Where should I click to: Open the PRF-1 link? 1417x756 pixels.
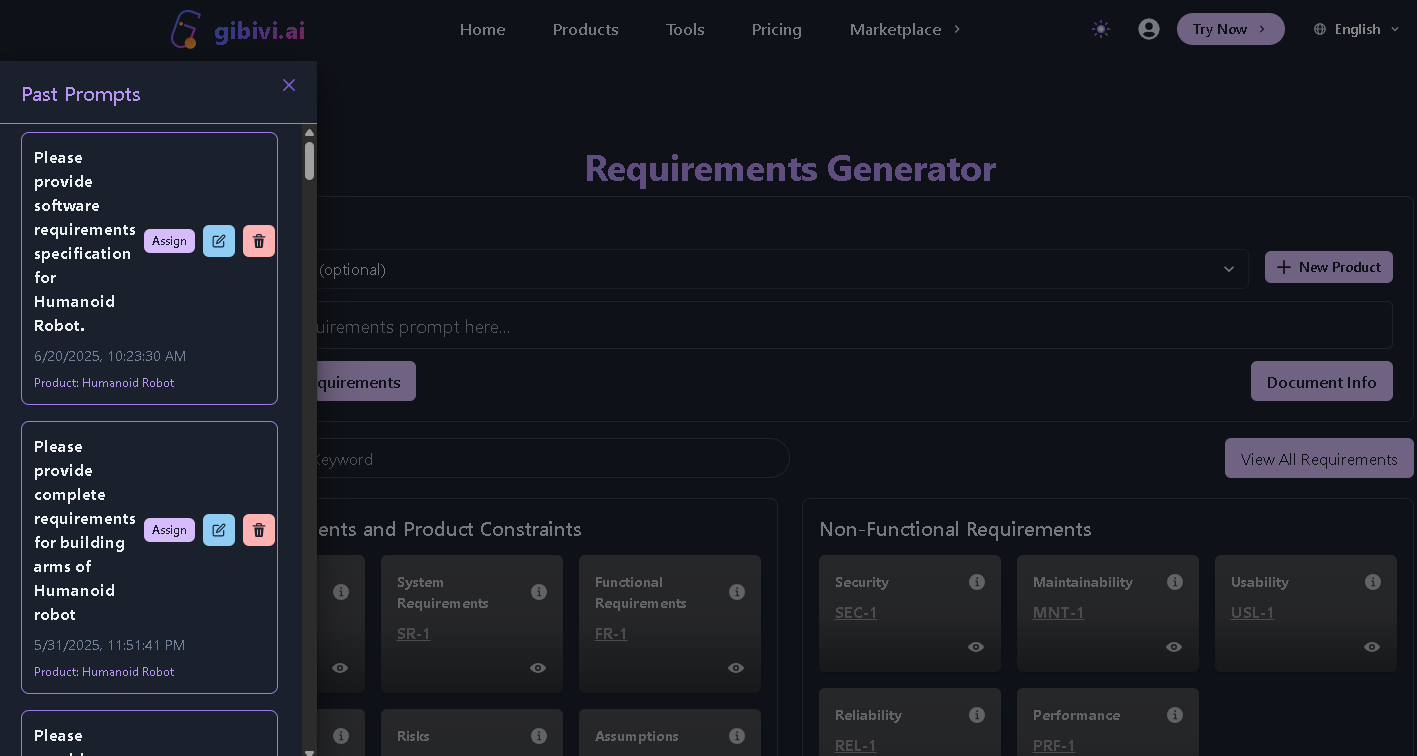pos(1054,745)
